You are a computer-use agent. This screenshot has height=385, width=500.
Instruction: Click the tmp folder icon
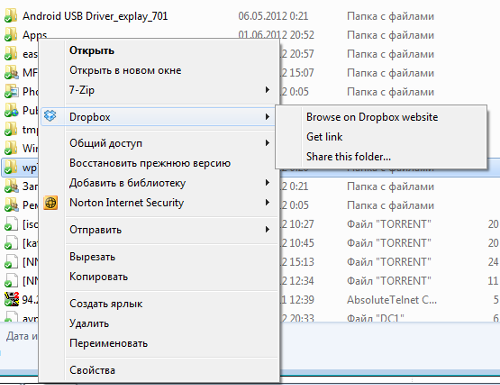(10, 129)
